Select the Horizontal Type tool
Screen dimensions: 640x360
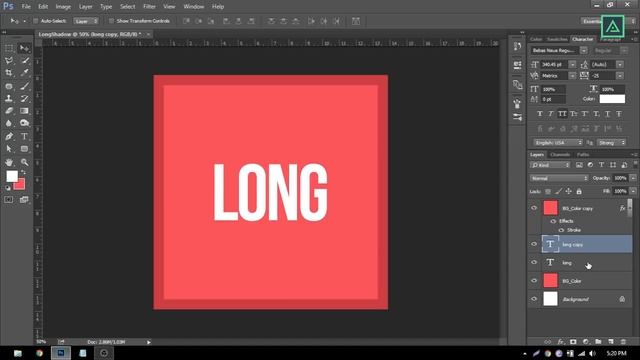[x=24, y=136]
